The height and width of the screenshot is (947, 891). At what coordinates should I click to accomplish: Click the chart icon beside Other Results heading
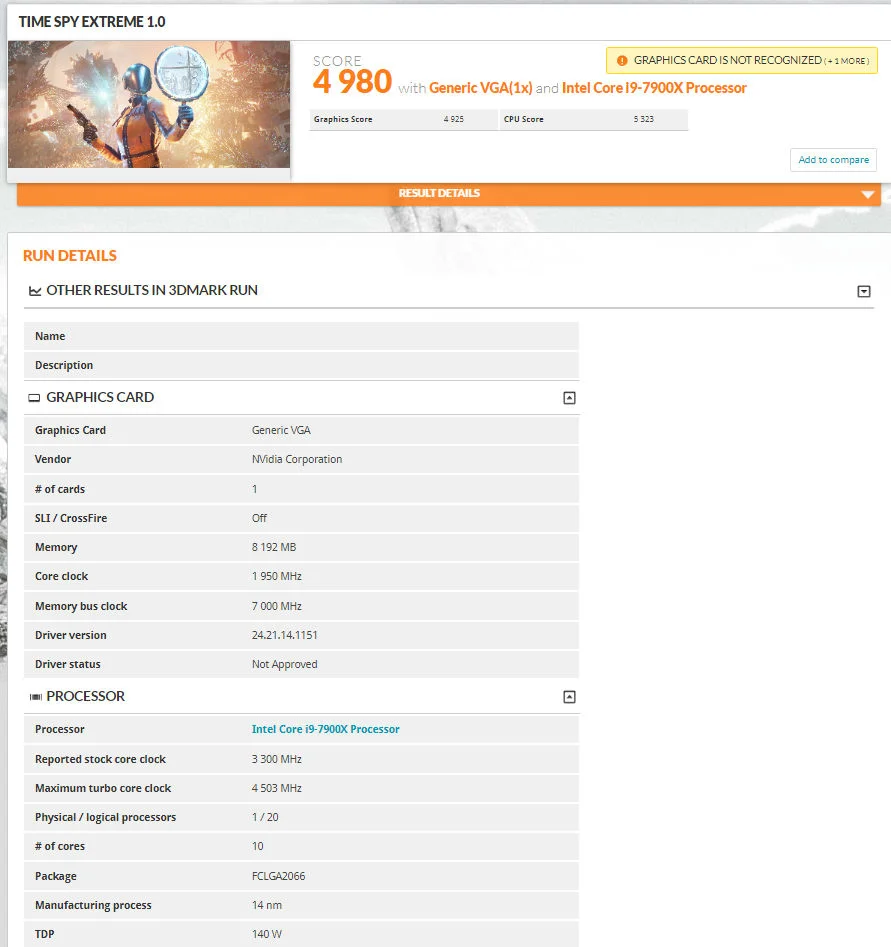[35, 291]
